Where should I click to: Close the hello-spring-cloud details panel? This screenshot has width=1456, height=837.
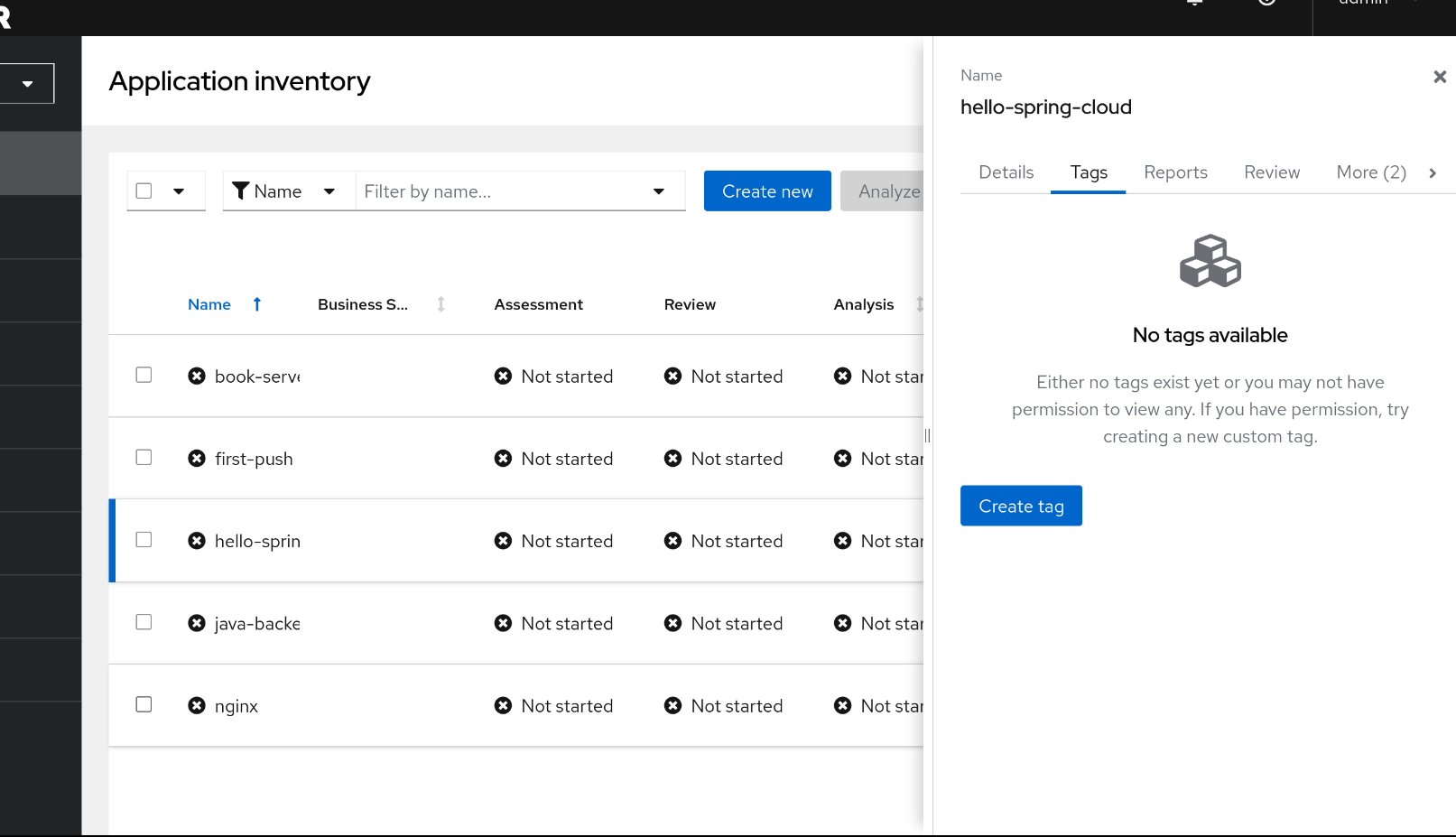[x=1440, y=78]
